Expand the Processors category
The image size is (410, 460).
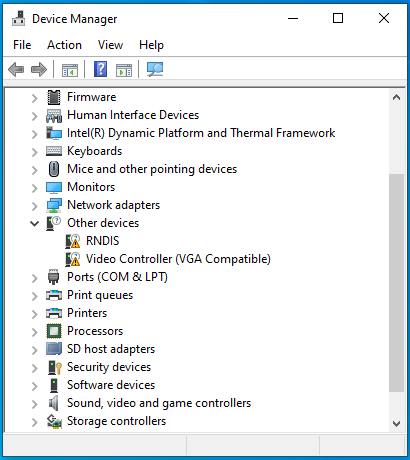point(35,331)
